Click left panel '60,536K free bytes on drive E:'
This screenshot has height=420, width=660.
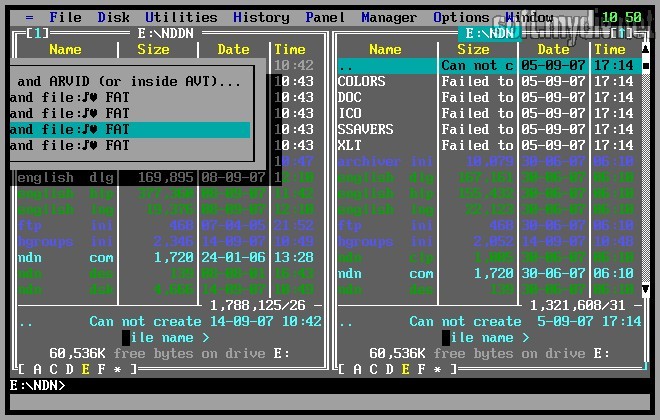tap(169, 353)
